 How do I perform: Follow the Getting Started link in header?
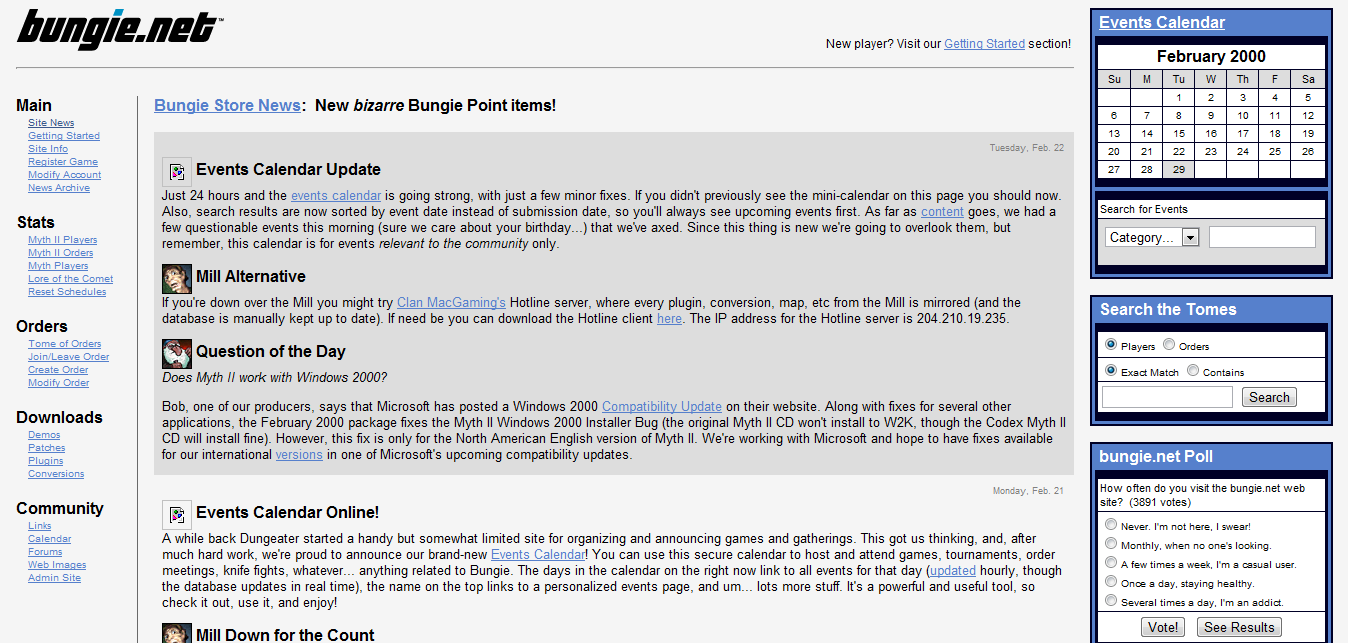[x=984, y=44]
